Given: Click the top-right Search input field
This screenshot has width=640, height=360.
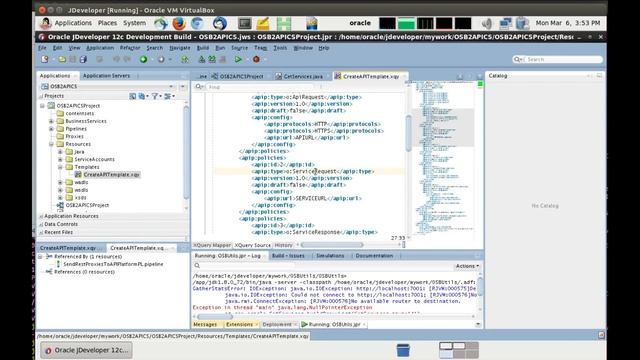Looking at the screenshot, I should (557, 60).
